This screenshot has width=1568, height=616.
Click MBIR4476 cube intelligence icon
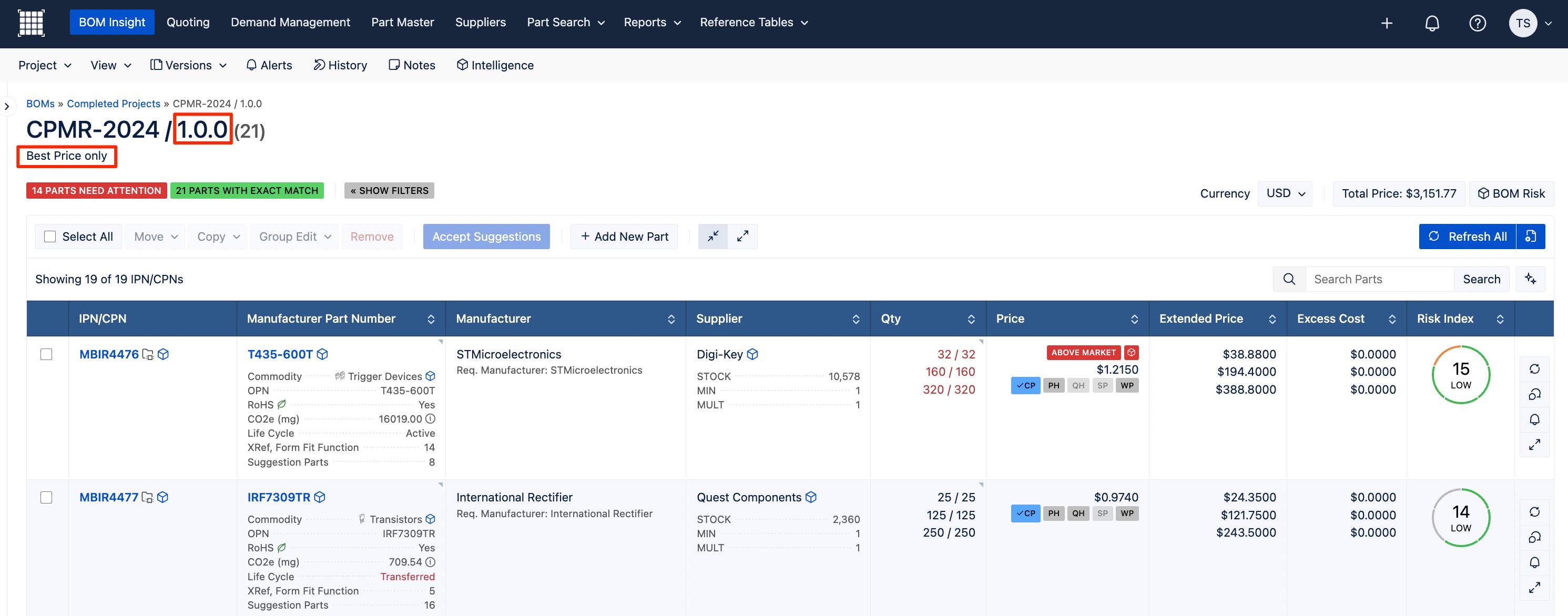point(163,354)
